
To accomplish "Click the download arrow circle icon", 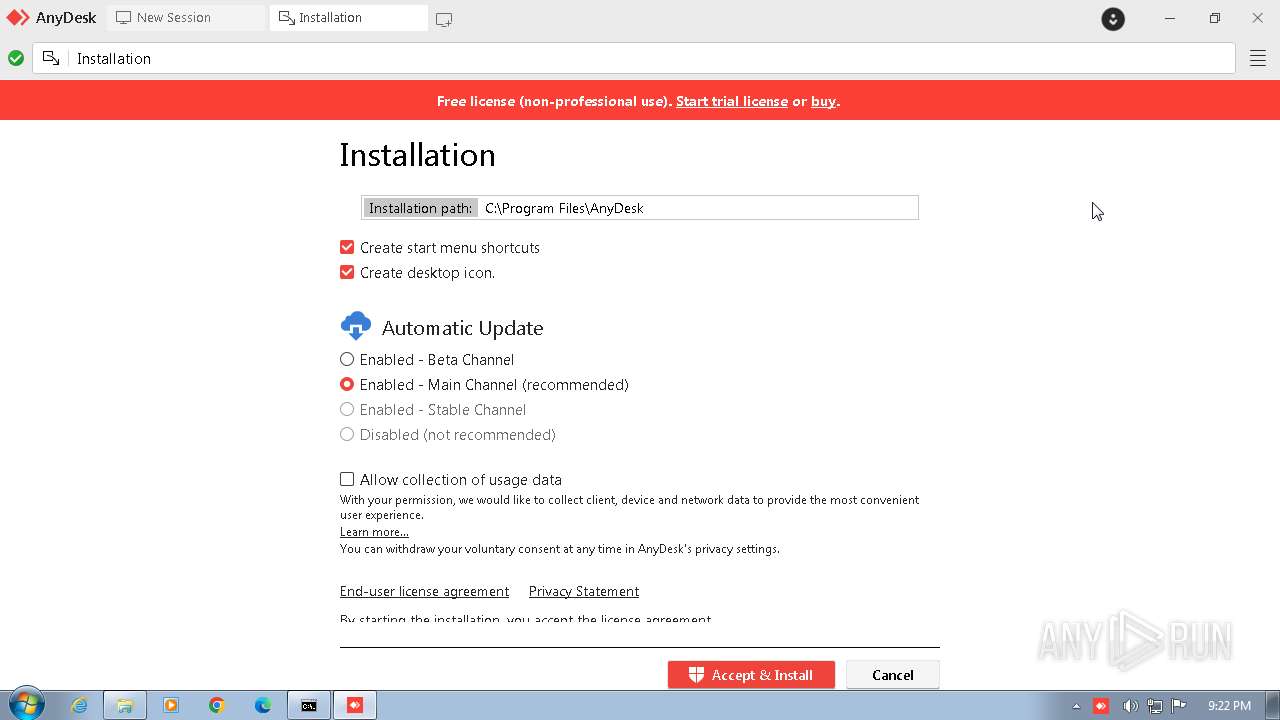I will (1113, 18).
